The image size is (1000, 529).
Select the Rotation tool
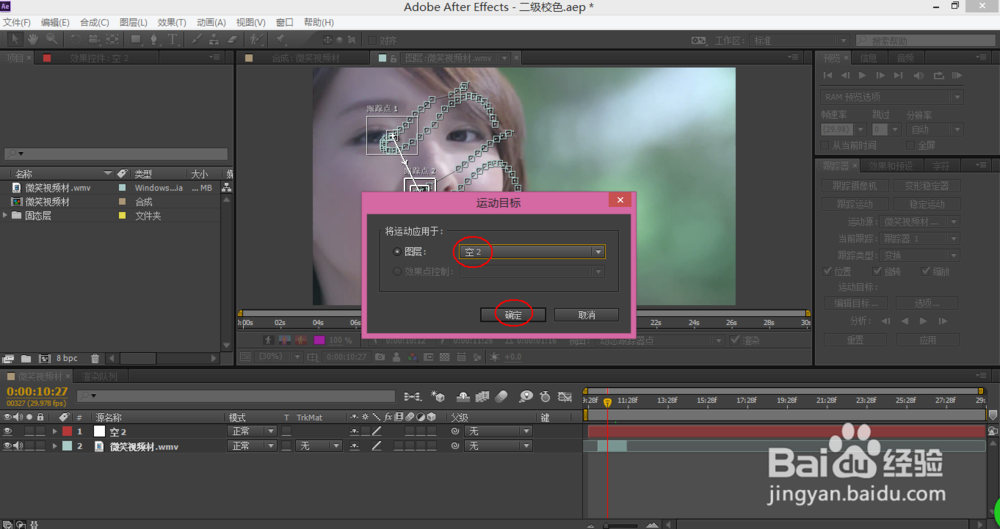[x=75, y=40]
